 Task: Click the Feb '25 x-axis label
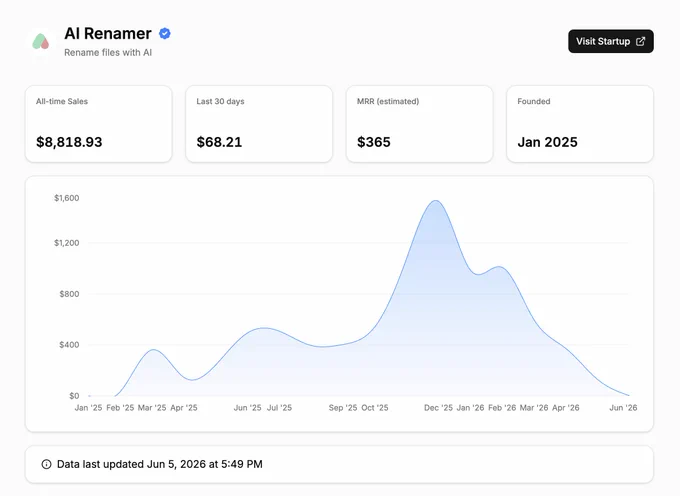tap(120, 408)
